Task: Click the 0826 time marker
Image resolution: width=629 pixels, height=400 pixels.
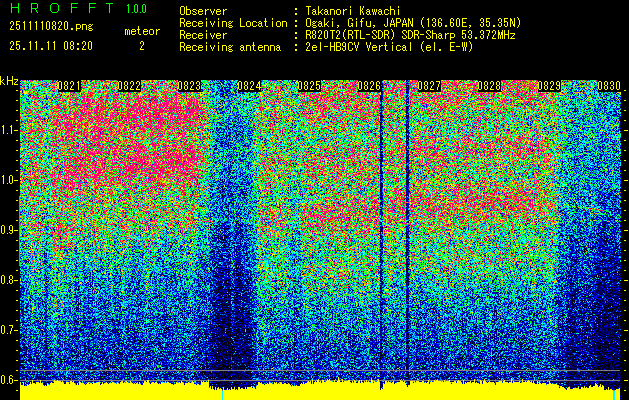Action: (x=369, y=86)
